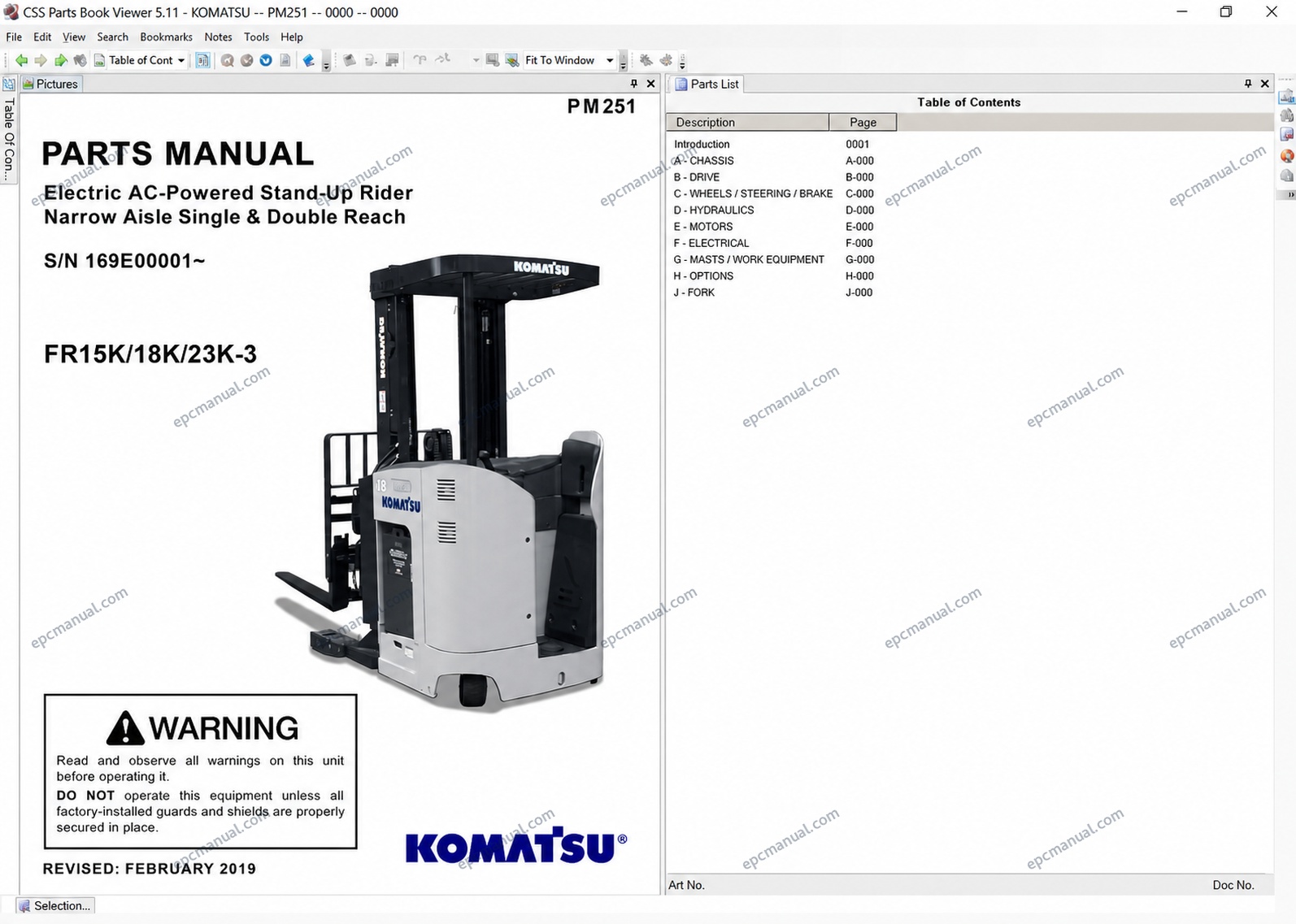Image resolution: width=1296 pixels, height=924 pixels.
Task: Open the collapsed Table Of Con... side tab
Action: [x=9, y=139]
